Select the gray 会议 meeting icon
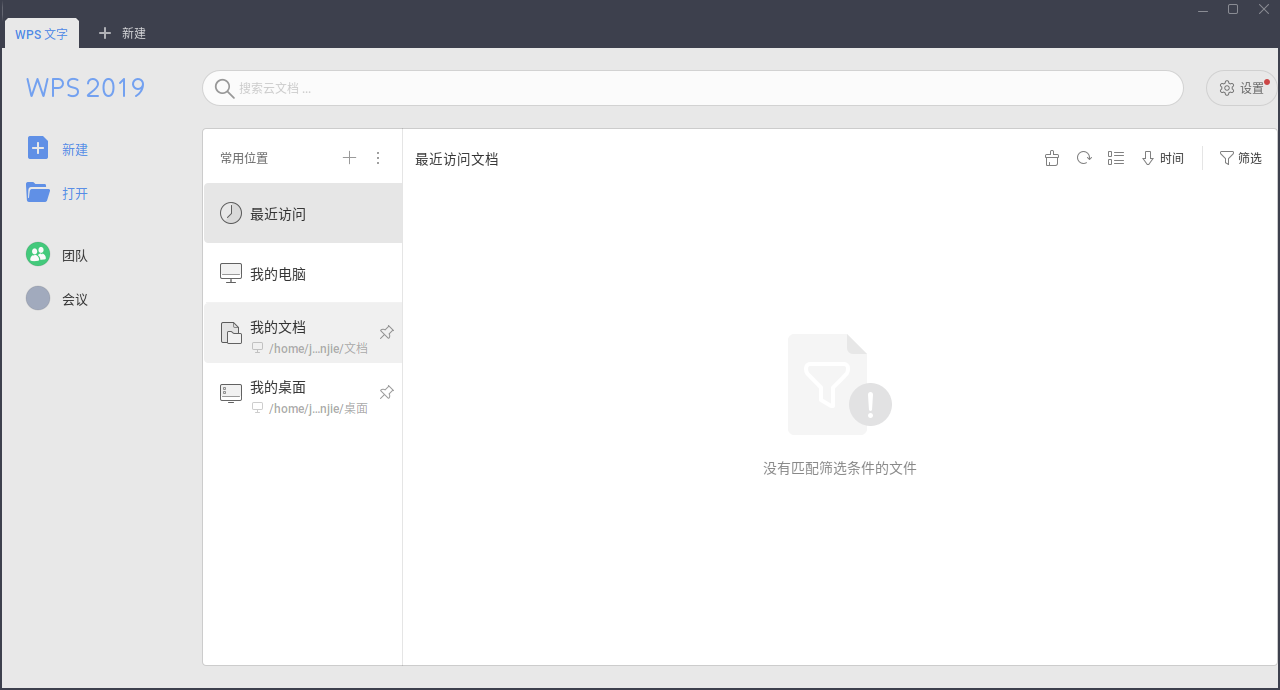Screen dimensions: 1280x690 coord(38,298)
